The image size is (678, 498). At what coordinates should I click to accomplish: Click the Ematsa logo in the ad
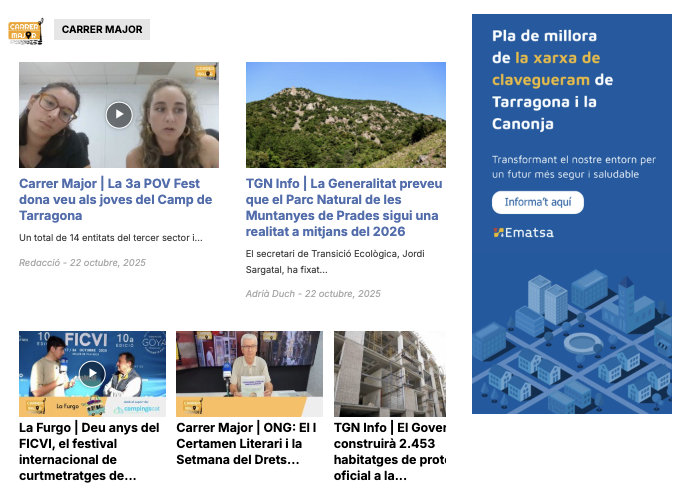523,233
